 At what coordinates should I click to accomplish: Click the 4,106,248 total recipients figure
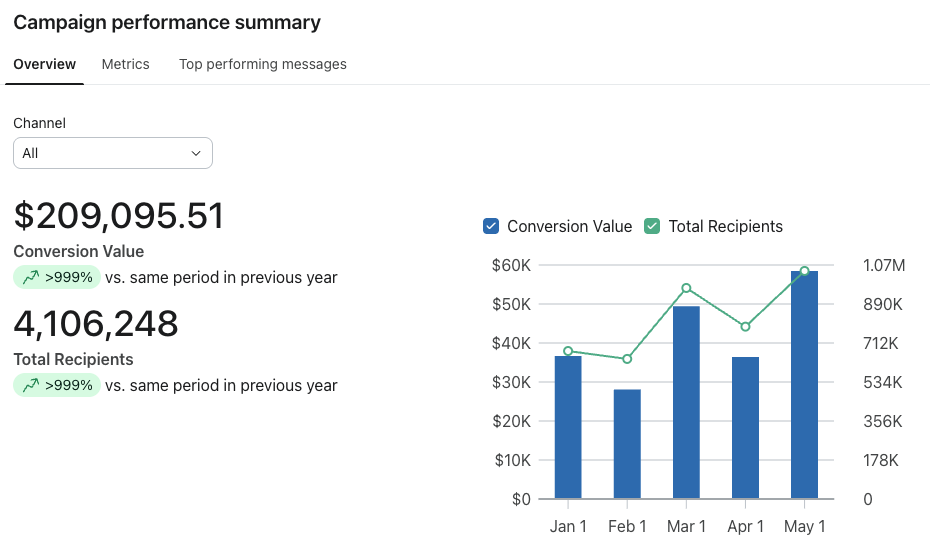coord(95,323)
